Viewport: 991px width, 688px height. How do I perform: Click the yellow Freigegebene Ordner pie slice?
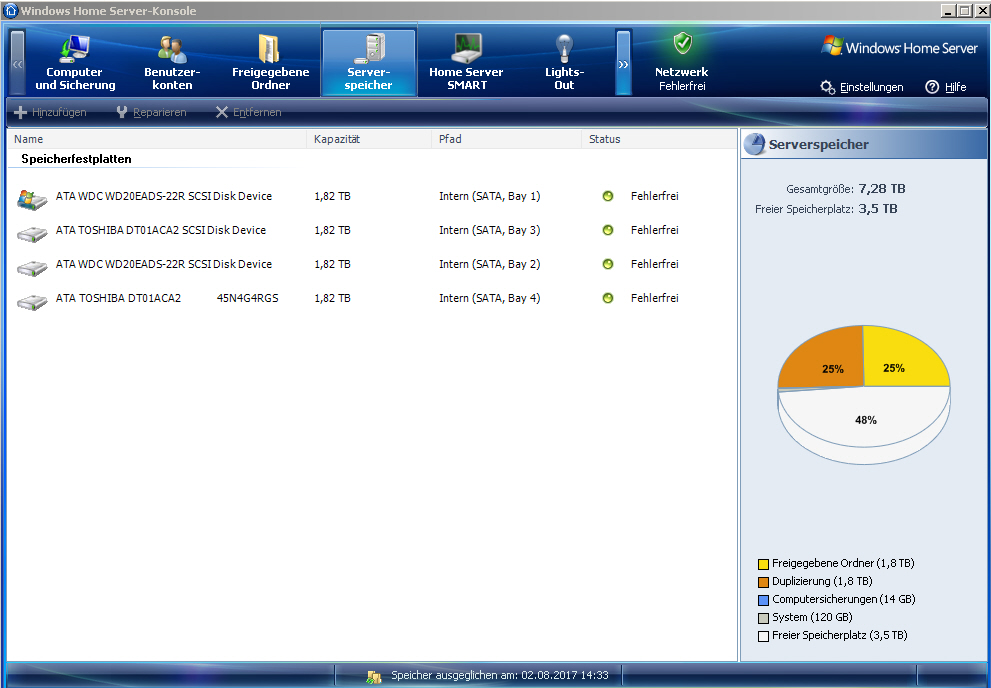click(900, 361)
